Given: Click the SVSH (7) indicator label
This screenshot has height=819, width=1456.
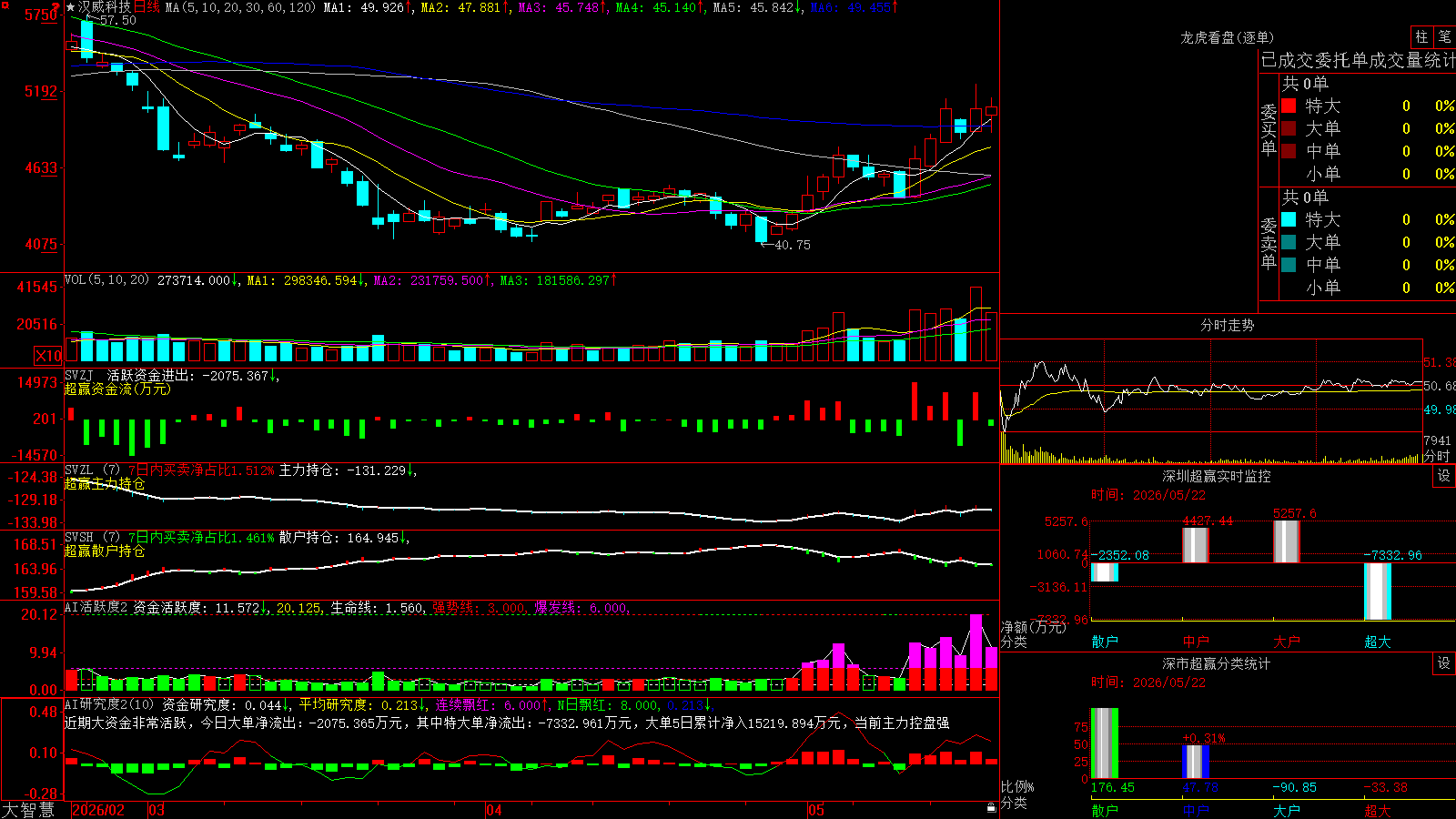Looking at the screenshot, I should click(x=92, y=537).
